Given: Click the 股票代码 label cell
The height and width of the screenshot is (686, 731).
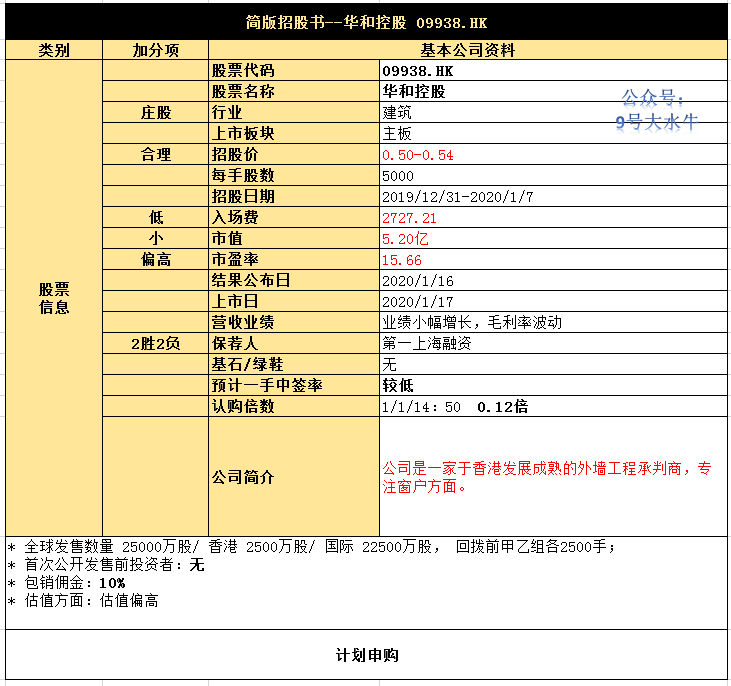Looking at the screenshot, I should tap(294, 70).
